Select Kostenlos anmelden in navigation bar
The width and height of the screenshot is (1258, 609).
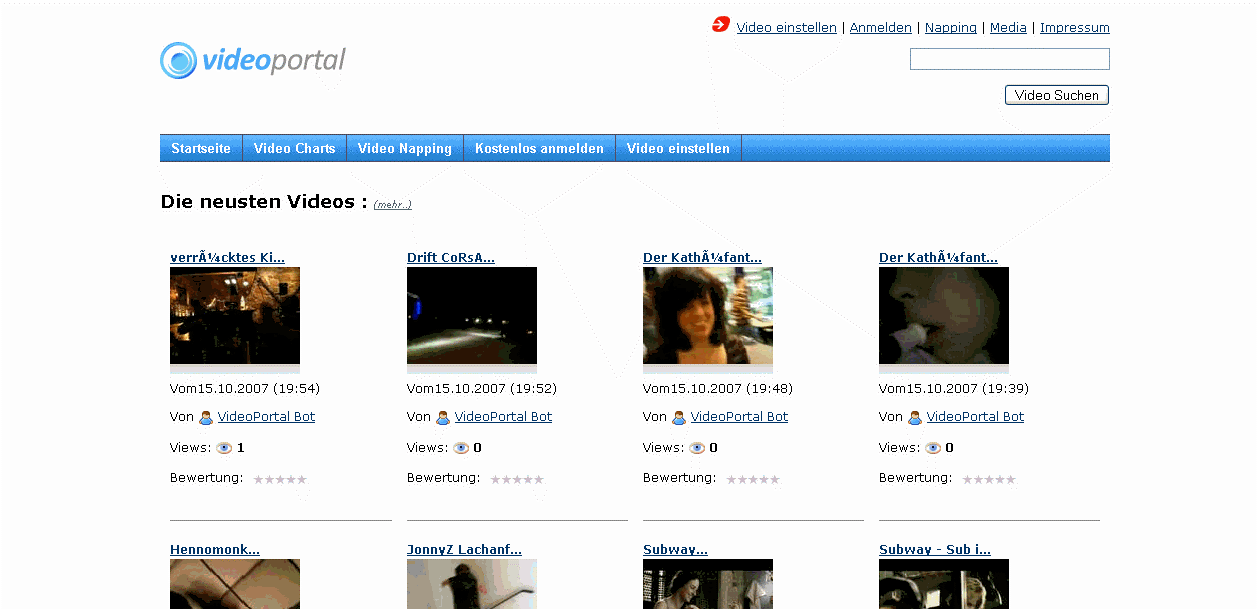(x=539, y=148)
